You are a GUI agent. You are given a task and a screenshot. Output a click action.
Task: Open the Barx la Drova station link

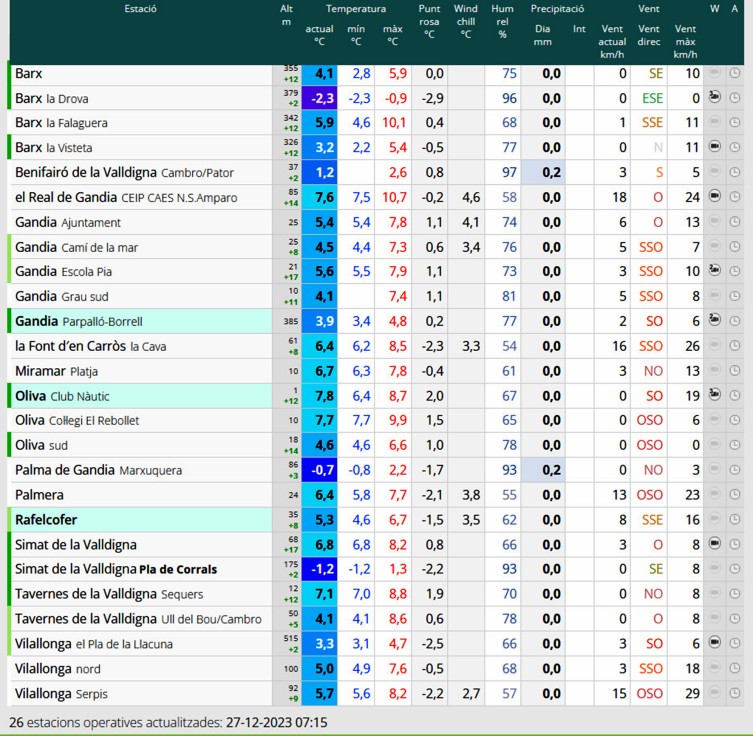(51, 98)
